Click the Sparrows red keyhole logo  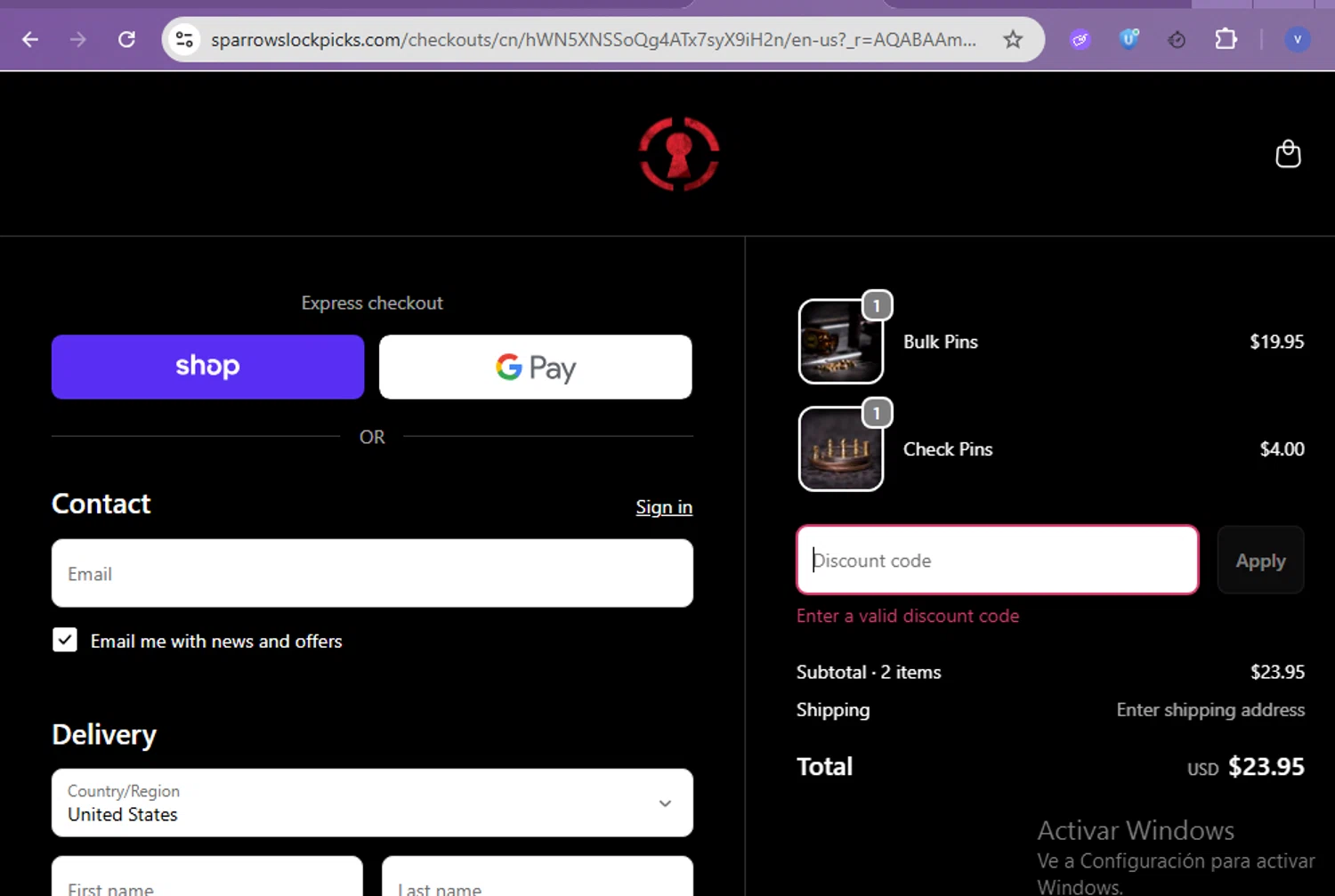click(679, 154)
